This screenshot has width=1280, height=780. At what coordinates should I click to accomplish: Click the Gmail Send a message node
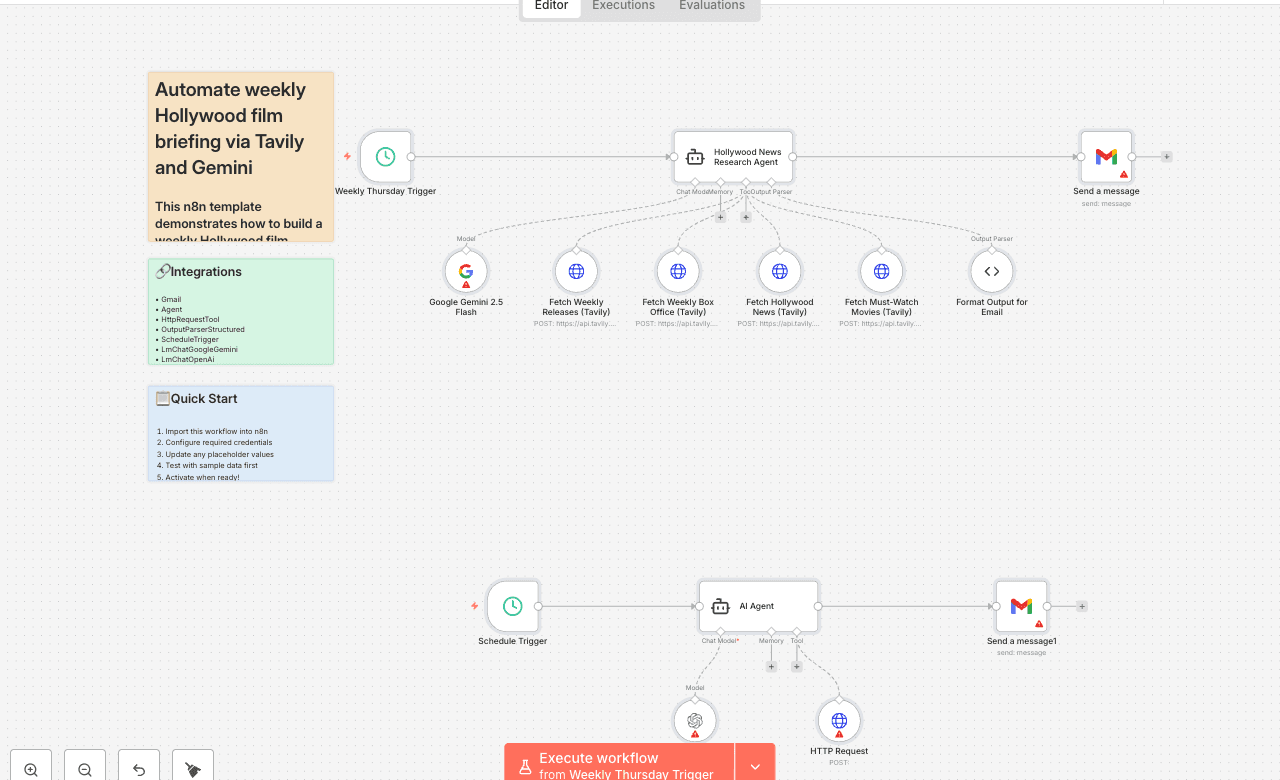[1106, 157]
